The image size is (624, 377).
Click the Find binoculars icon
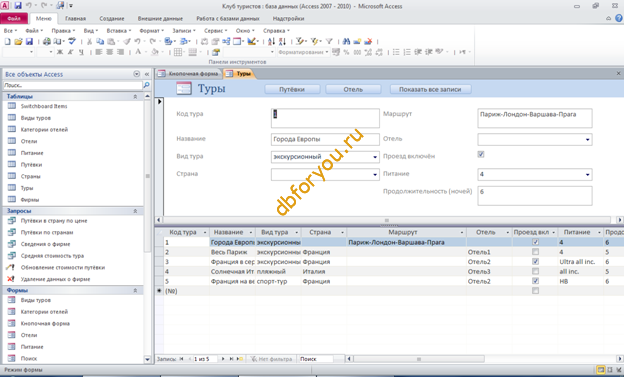346,41
